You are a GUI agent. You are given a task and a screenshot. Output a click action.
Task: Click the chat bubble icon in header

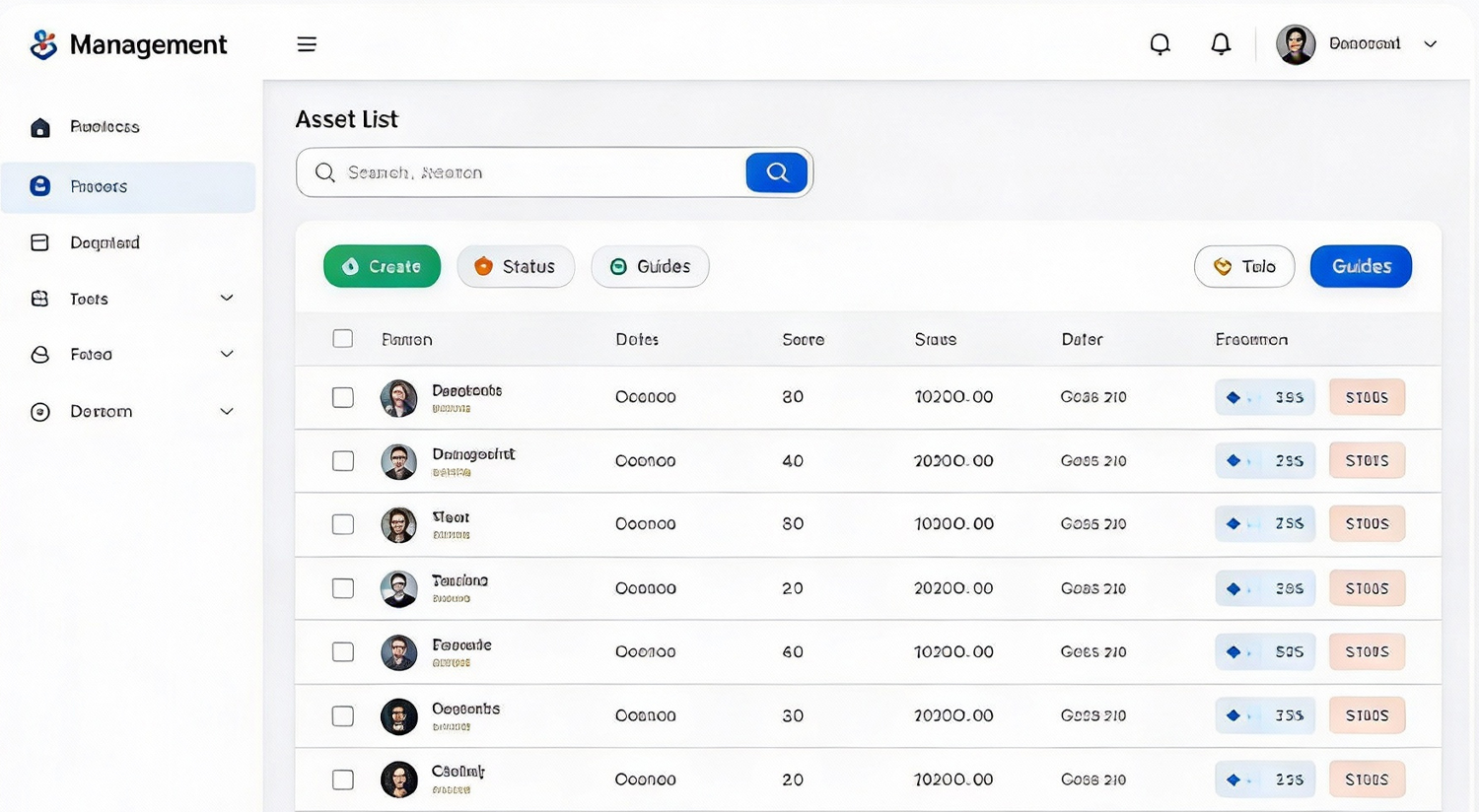coord(1160,44)
